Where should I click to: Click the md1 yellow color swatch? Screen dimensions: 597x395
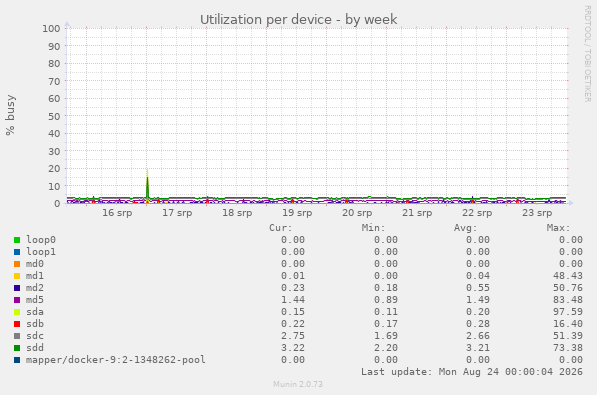(x=17, y=276)
